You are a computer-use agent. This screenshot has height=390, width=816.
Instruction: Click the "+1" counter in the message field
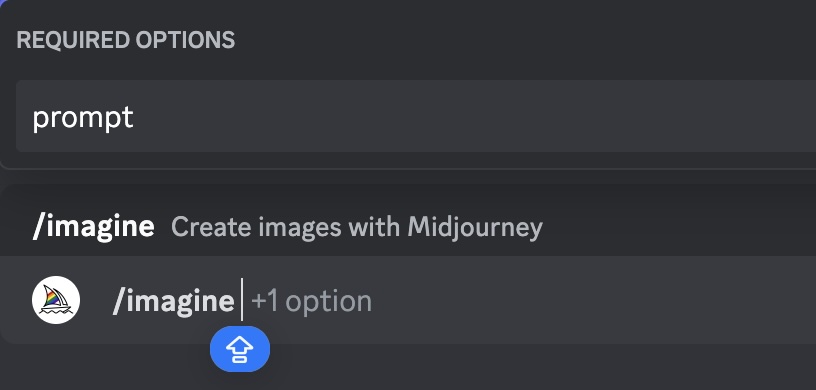point(265,301)
